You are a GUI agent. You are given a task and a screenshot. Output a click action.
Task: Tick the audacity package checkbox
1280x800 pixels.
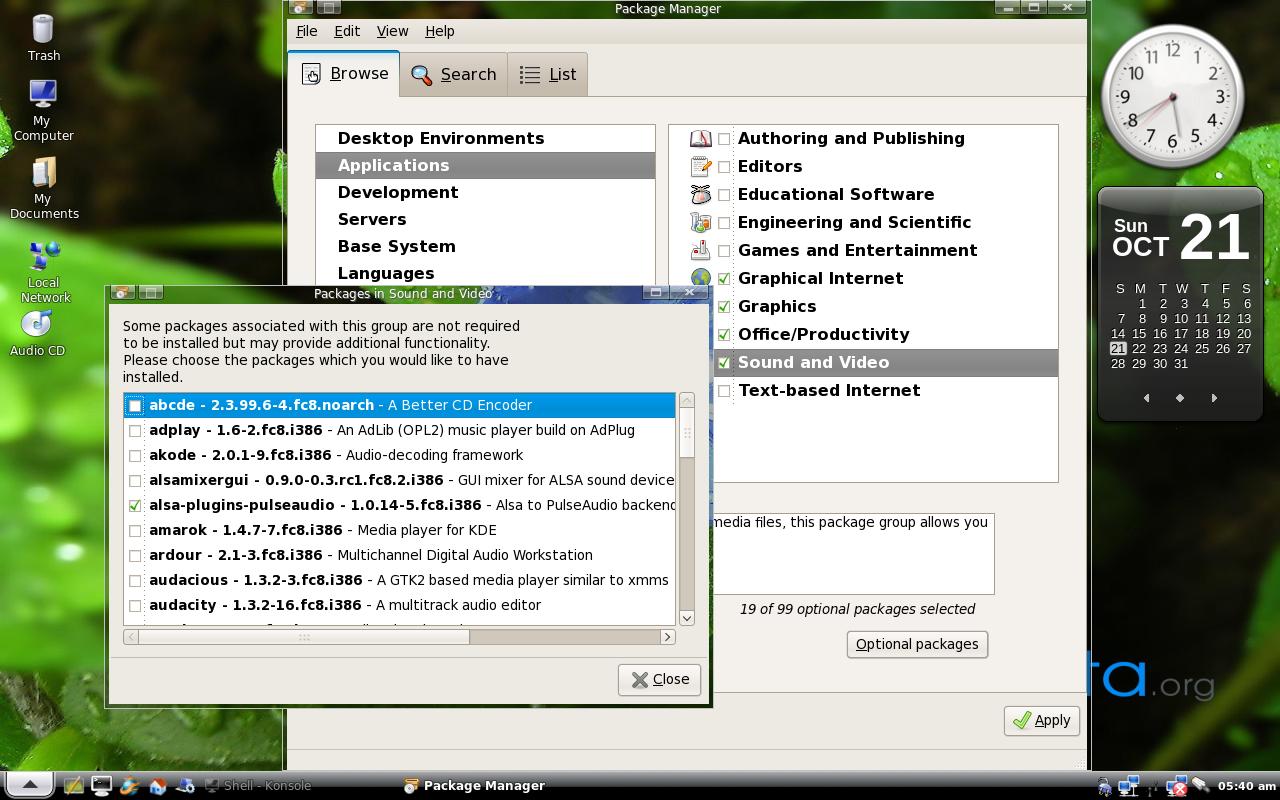pyautogui.click(x=135, y=605)
